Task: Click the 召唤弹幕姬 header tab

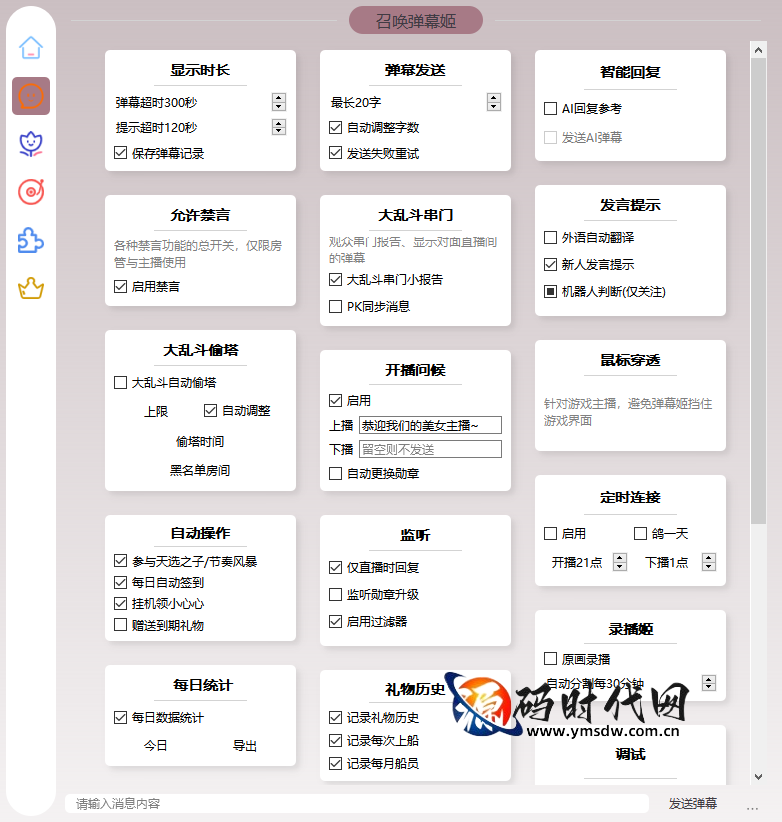Action: 416,20
